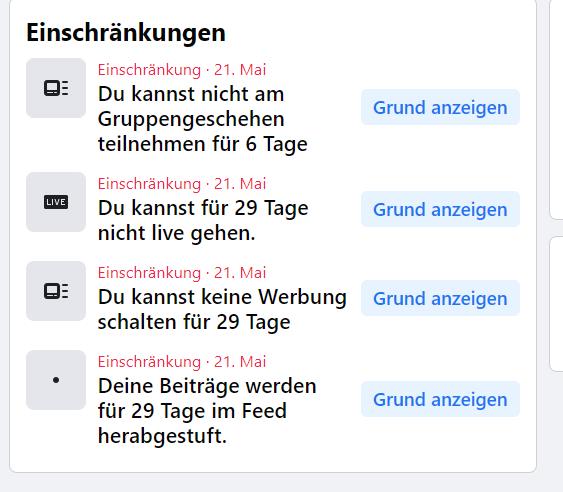Image resolution: width=563 pixels, height=492 pixels.
Task: Click the date label above the Werbung restriction
Action: (x=182, y=273)
